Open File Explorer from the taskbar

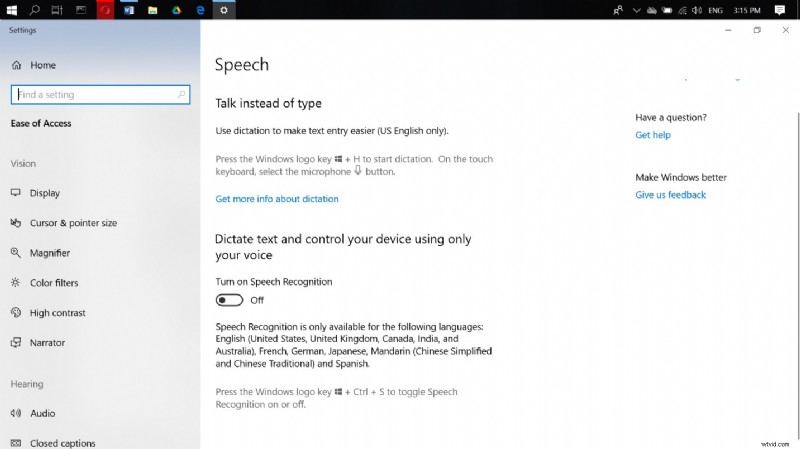(153, 10)
